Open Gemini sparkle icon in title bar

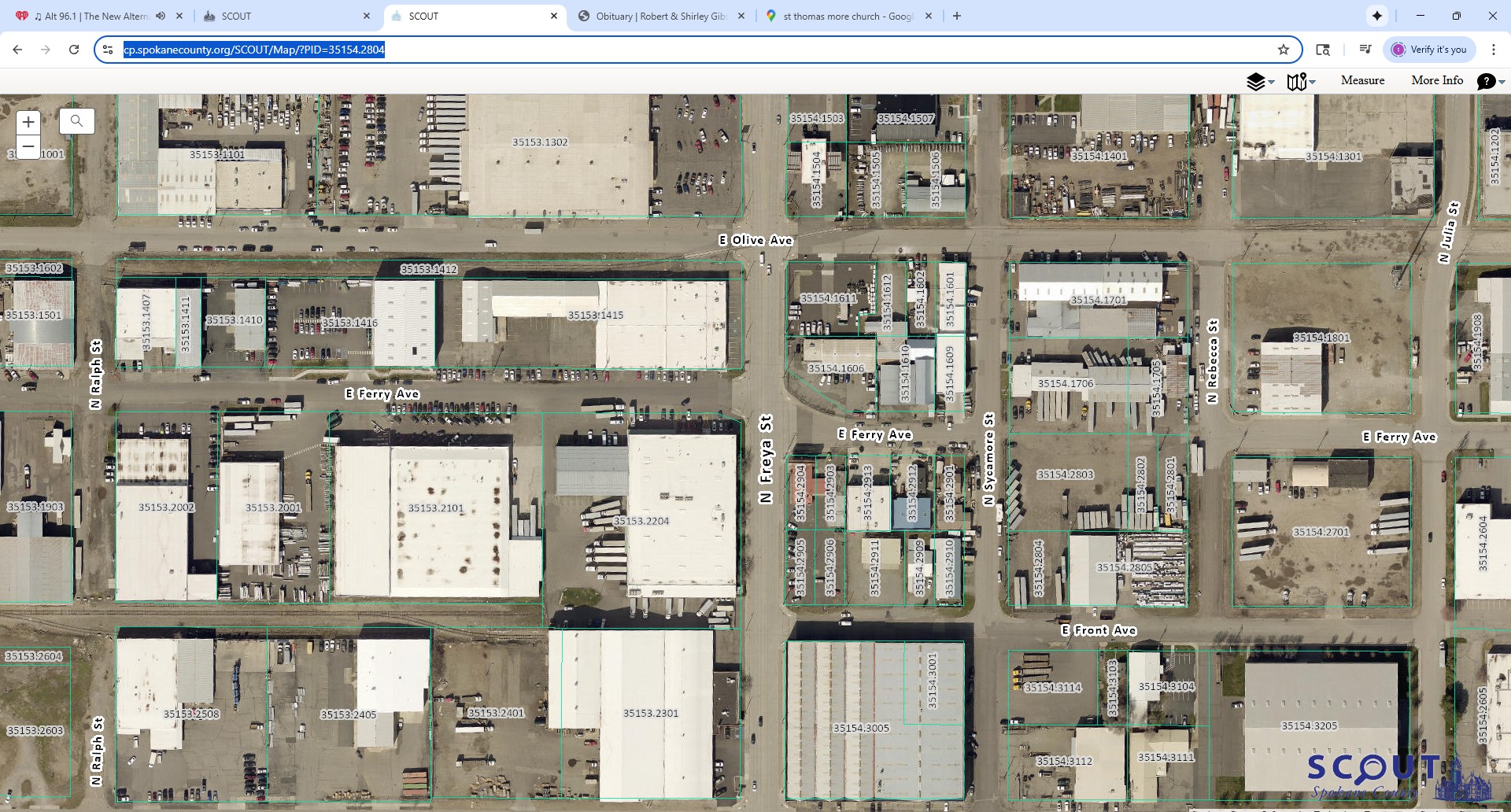click(1377, 16)
